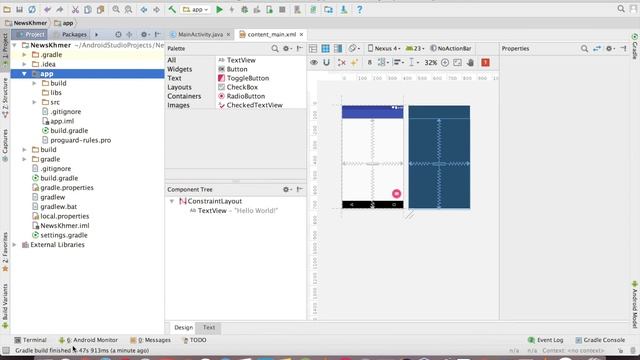This screenshot has height=360, width=640.
Task: Switch to the Text tab
Action: [x=209, y=327]
